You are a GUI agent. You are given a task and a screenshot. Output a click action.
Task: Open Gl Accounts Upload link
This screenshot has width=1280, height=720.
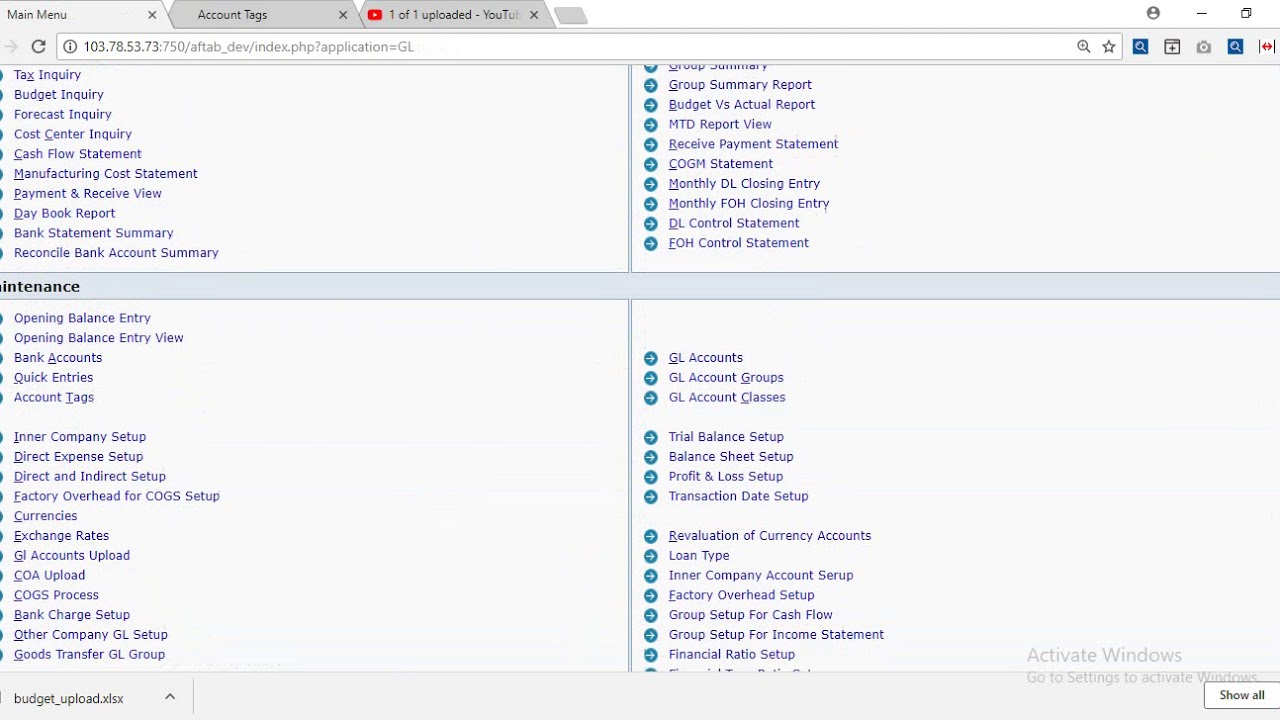72,556
